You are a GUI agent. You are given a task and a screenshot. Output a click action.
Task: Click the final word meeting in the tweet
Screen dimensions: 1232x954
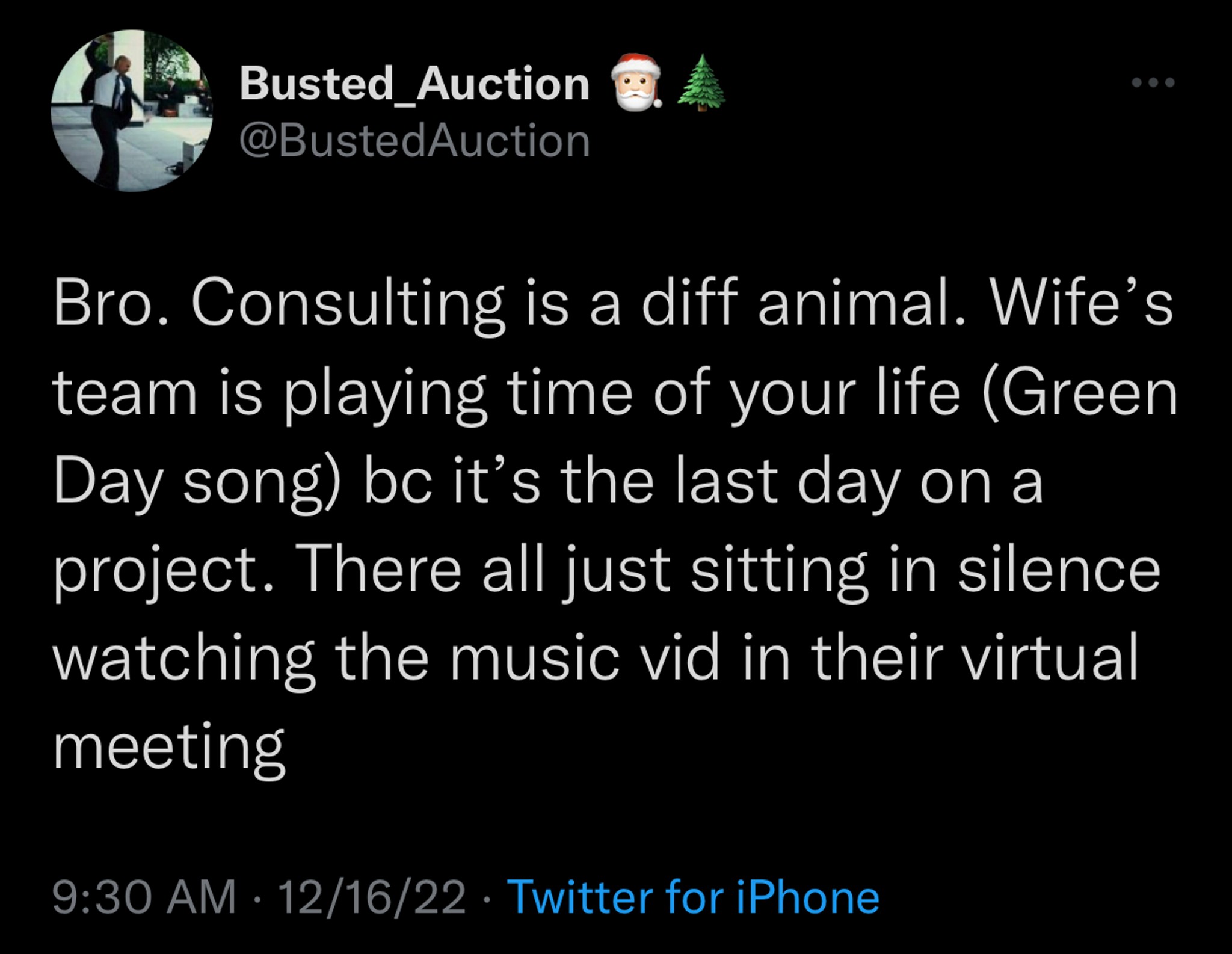point(169,748)
